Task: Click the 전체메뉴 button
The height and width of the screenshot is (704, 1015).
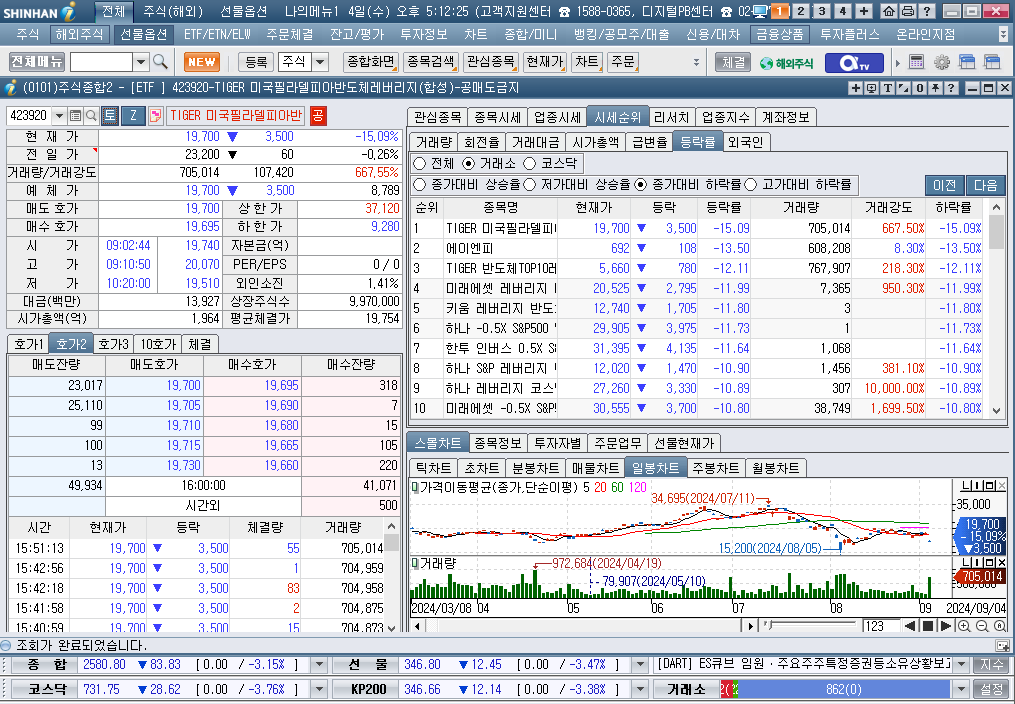Action: click(x=37, y=61)
